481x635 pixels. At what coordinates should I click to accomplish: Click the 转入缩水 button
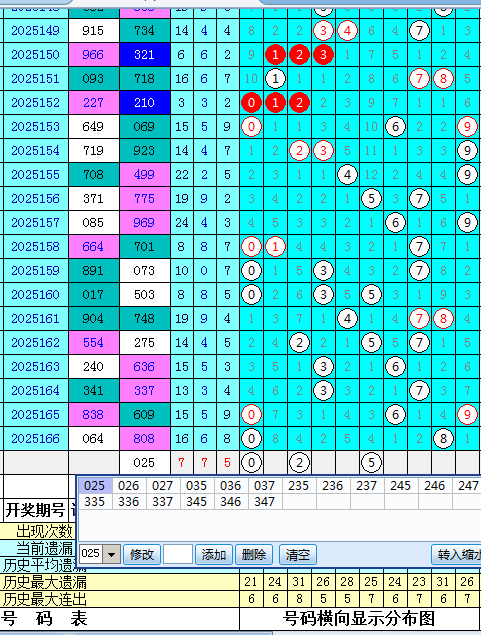point(456,554)
